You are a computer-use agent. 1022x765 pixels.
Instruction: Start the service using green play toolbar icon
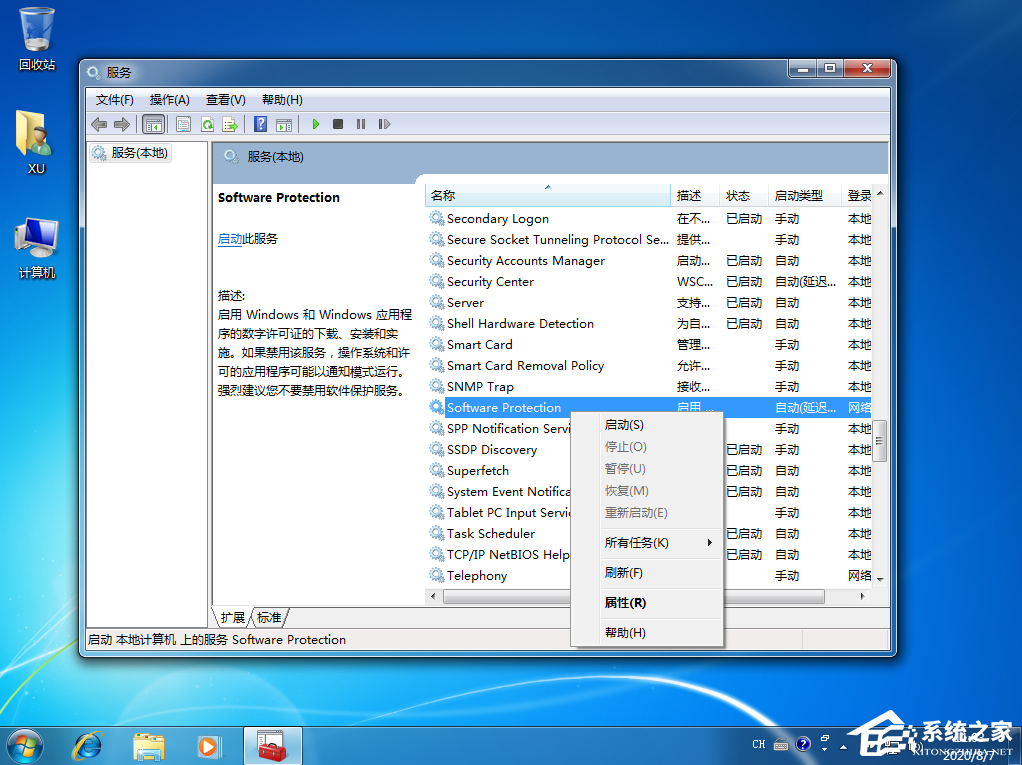coord(316,124)
